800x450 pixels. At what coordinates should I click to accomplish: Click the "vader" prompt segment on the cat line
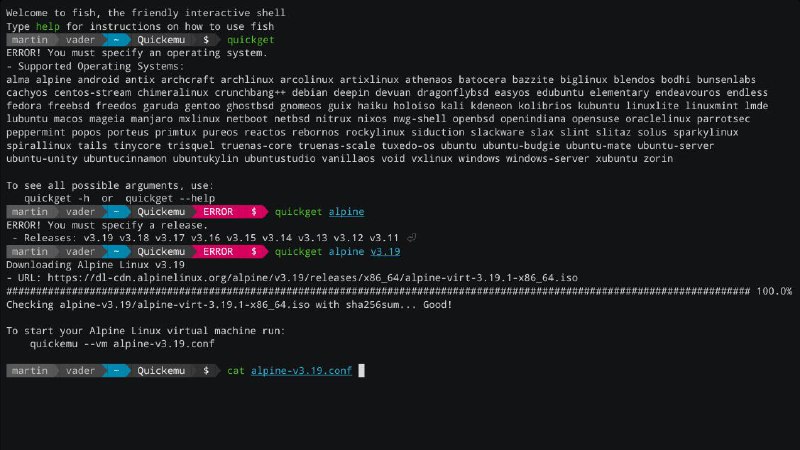click(x=80, y=371)
